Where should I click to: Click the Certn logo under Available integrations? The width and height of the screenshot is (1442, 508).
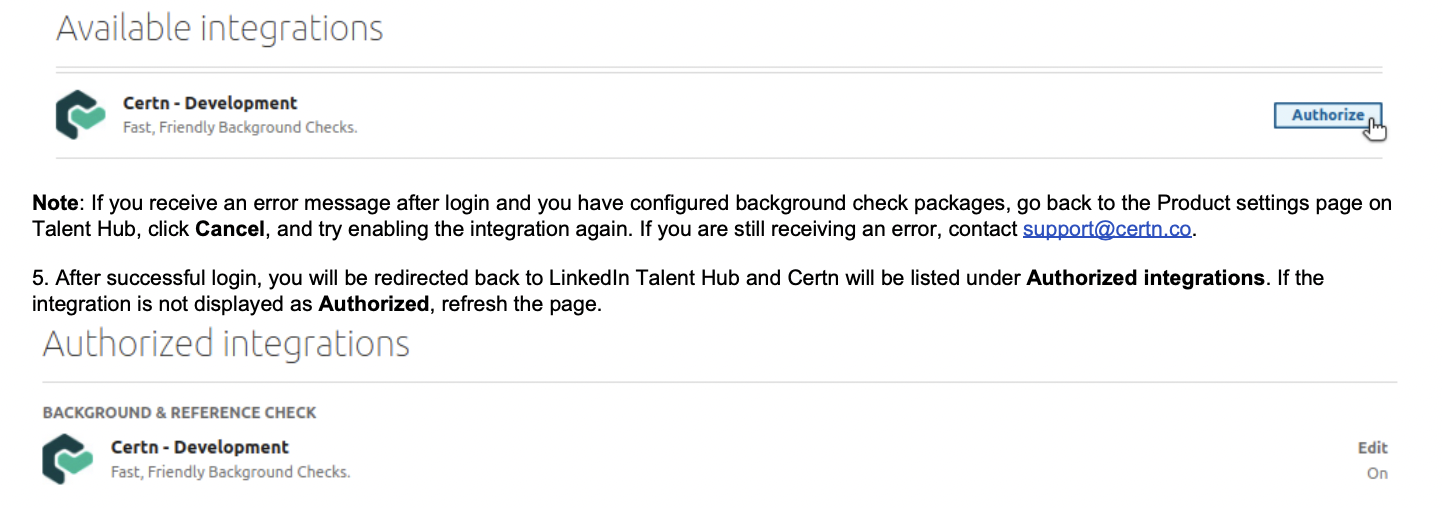[81, 114]
